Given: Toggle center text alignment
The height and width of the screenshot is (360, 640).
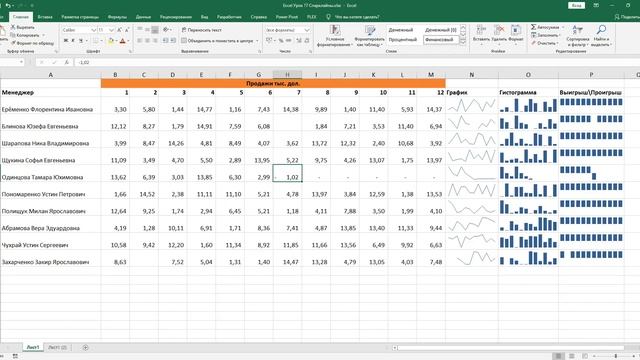Looking at the screenshot, I should pos(147,40).
